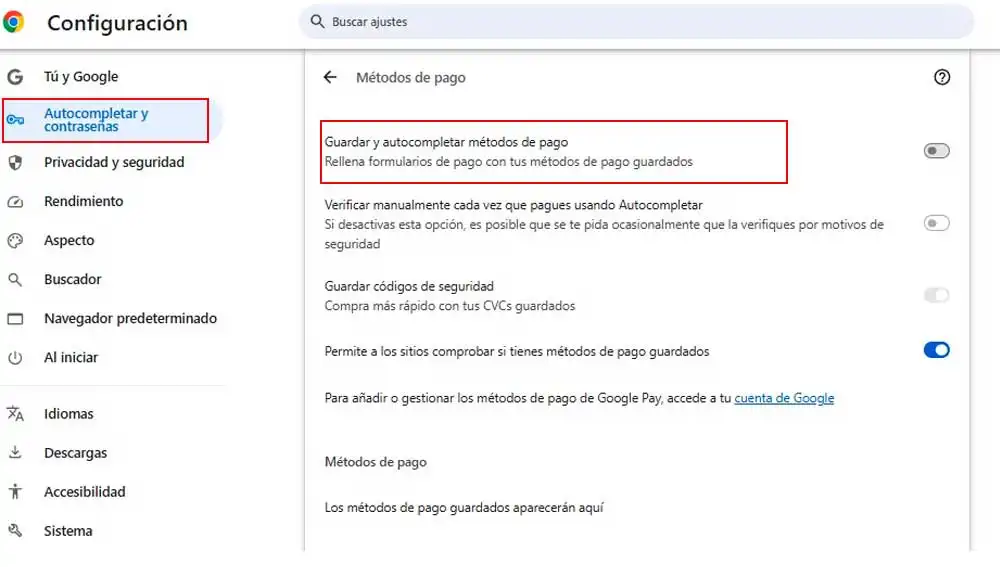Click description Compra más rápido con tus CVCs guardados

450,306
